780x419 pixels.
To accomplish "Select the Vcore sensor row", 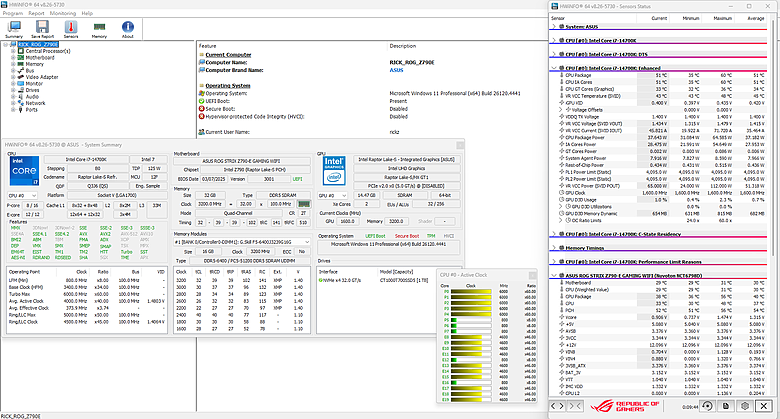I will point(659,317).
